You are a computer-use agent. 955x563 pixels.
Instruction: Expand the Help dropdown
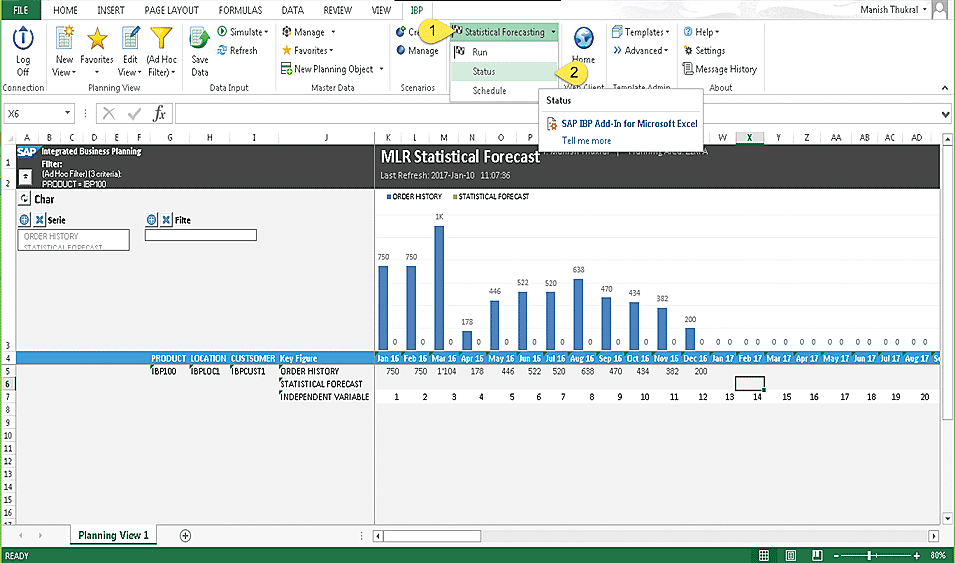717,32
